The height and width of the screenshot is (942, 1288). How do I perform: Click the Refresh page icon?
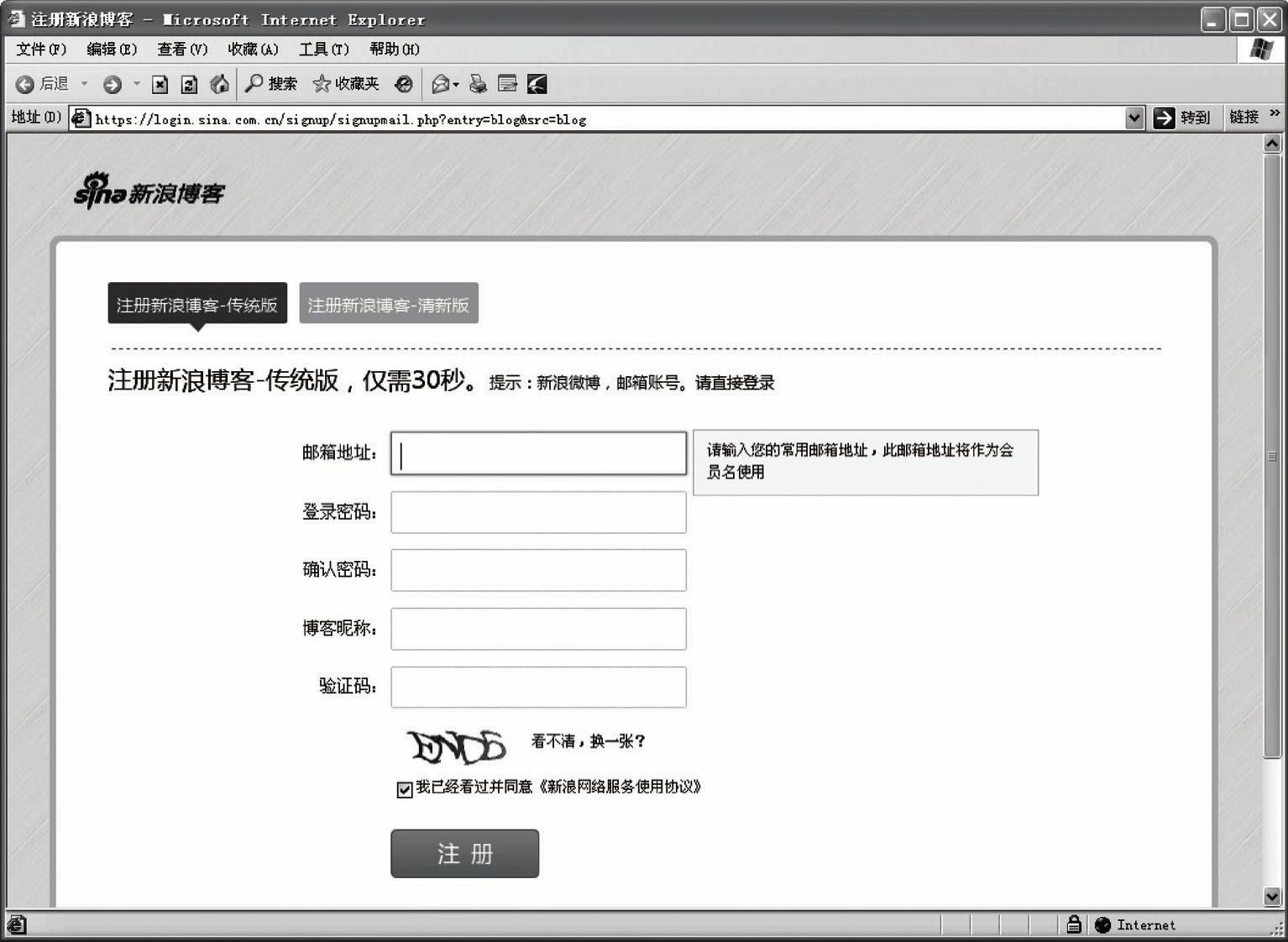click(190, 84)
